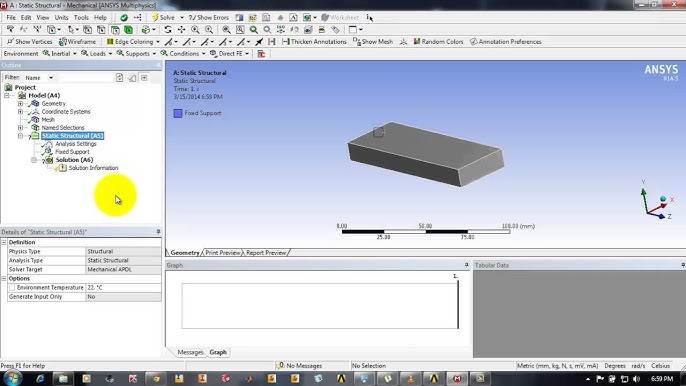Click the Solve lightning icon

[155, 18]
